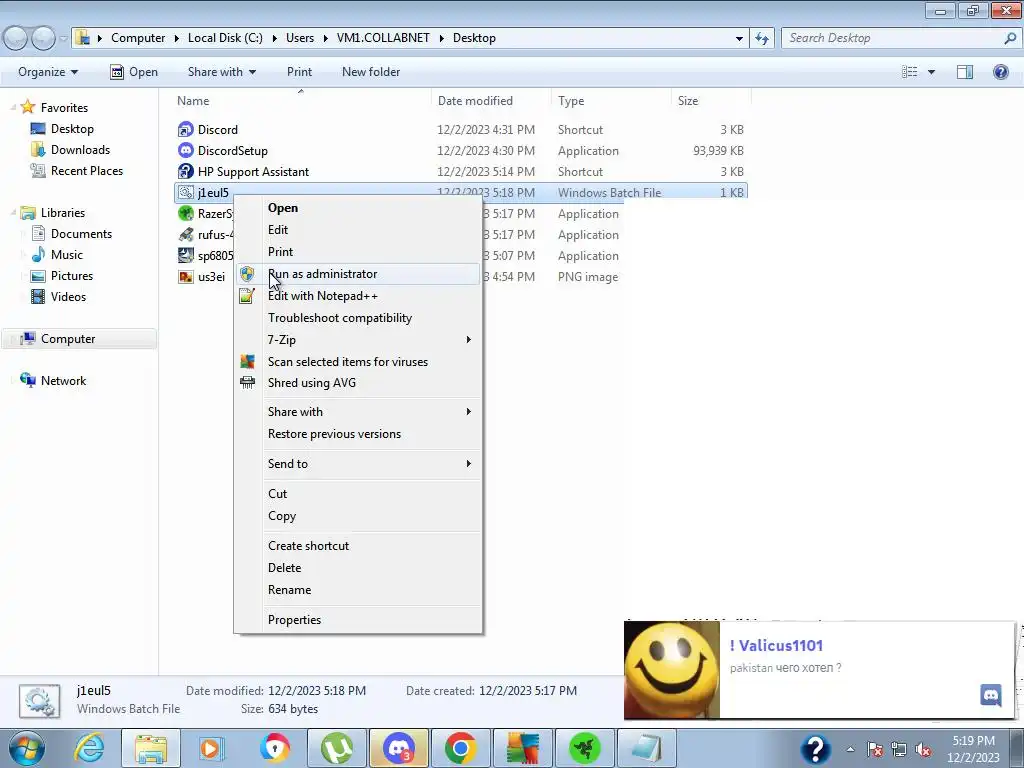This screenshot has height=768, width=1024.
Task: Click the network tray icon
Action: (x=899, y=750)
